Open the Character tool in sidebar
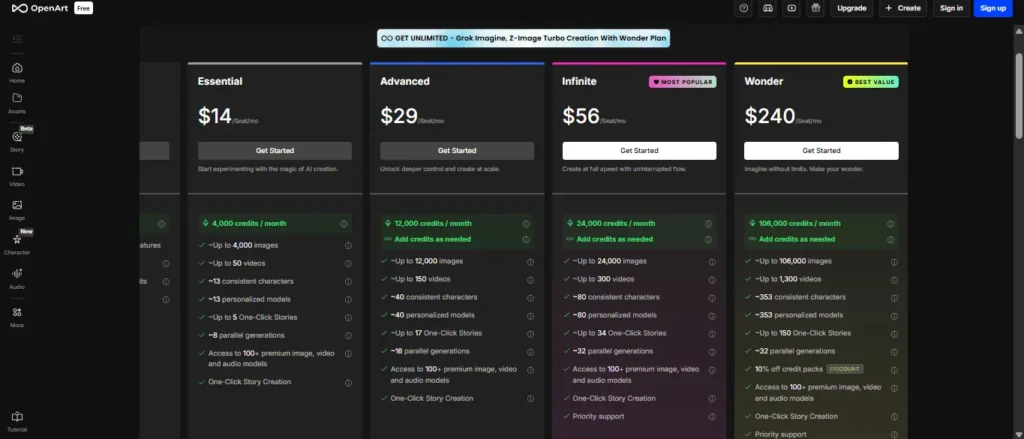 (17, 244)
